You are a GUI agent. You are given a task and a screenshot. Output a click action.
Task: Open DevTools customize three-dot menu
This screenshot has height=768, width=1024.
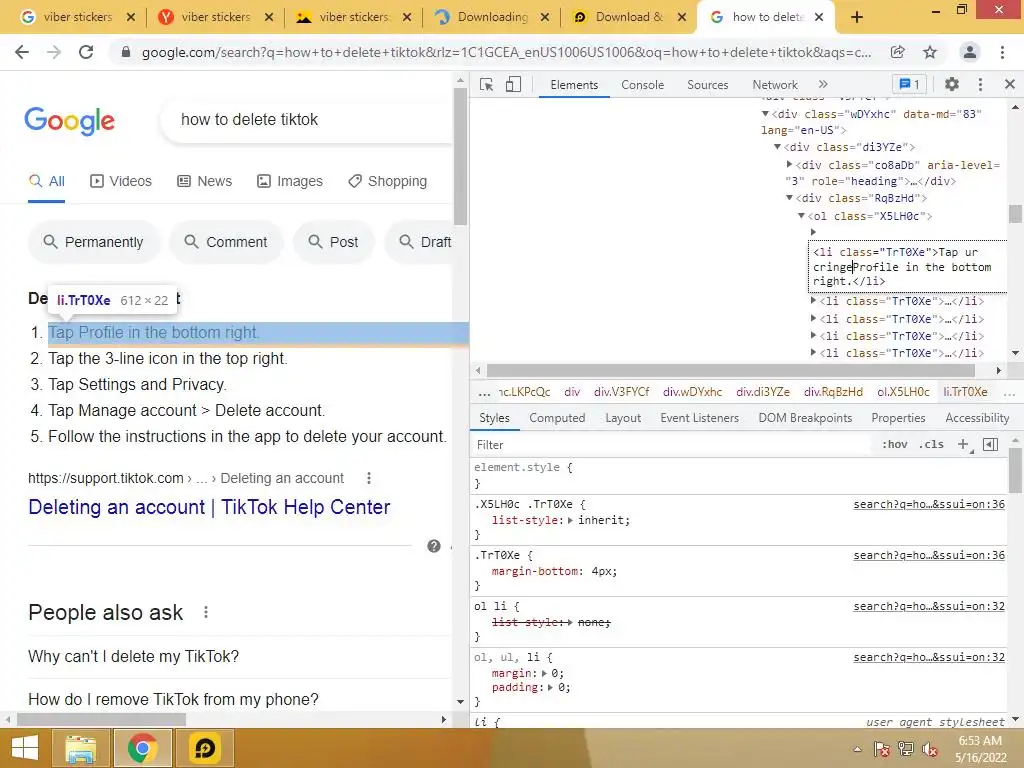980,84
